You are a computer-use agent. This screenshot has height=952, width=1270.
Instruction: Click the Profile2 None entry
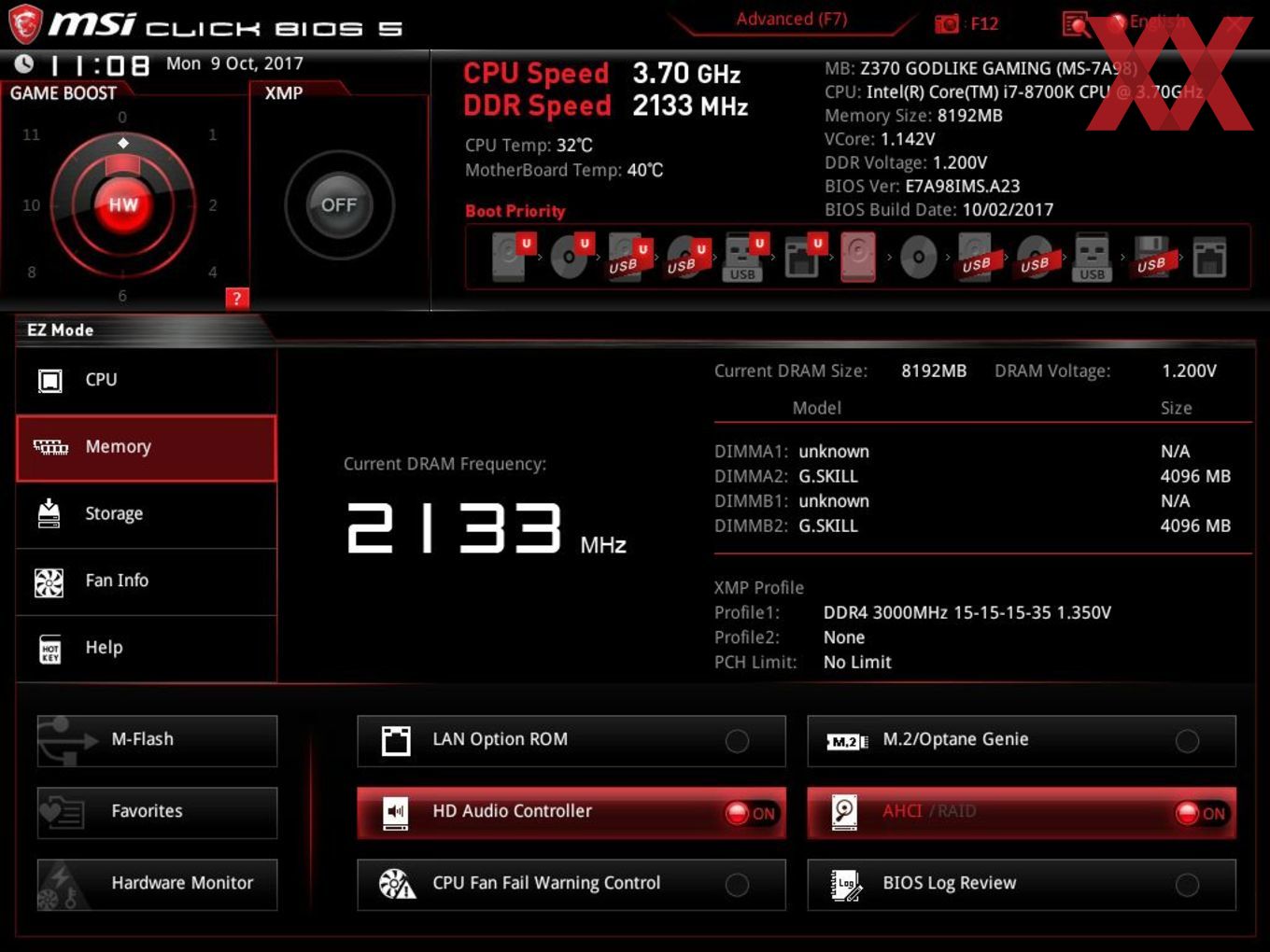[x=789, y=637]
